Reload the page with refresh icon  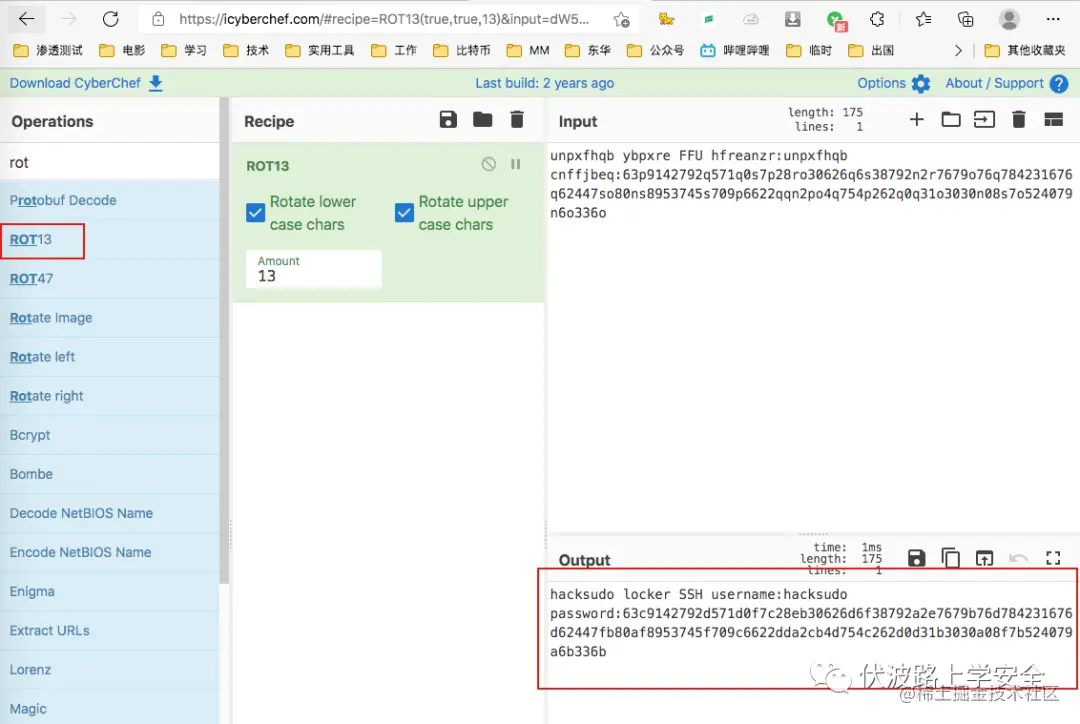[x=110, y=19]
